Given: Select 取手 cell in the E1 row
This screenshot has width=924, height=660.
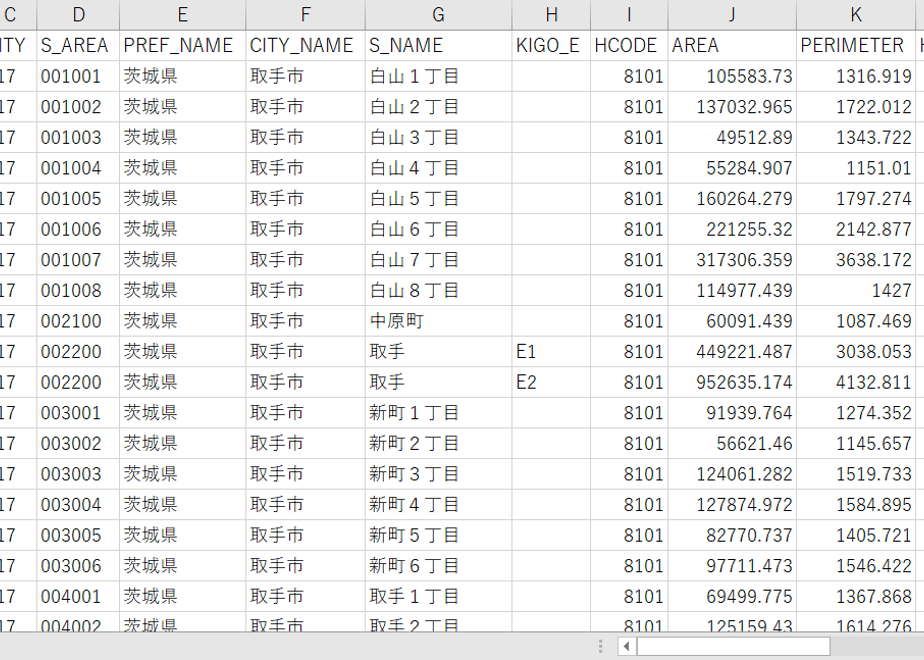Looking at the screenshot, I should point(438,352).
